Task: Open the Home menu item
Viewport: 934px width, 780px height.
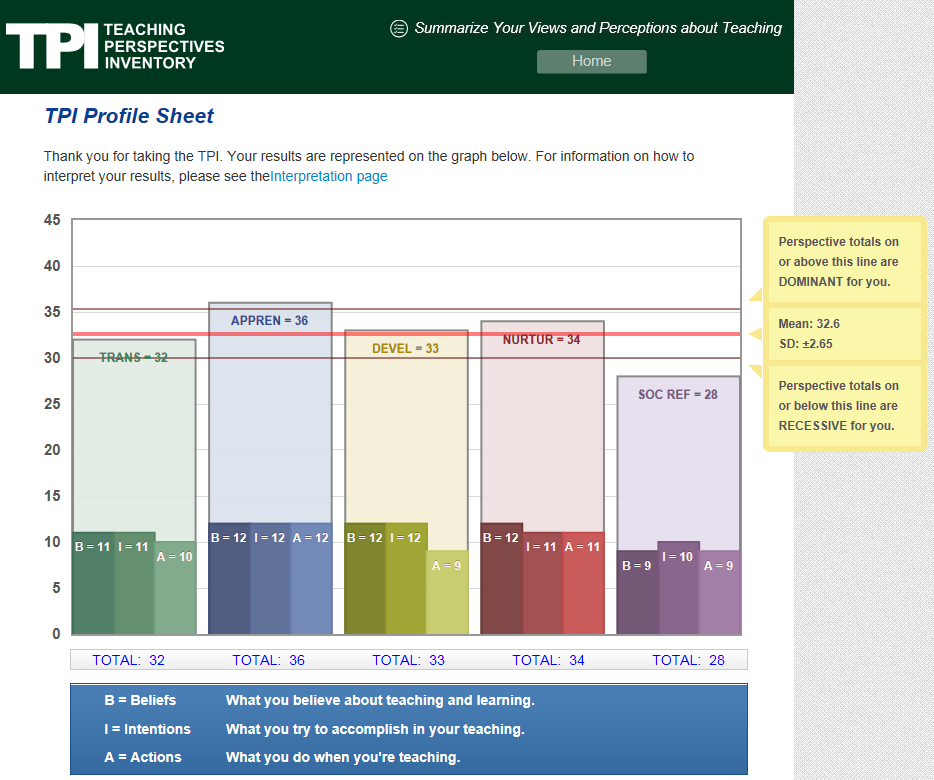Action: pos(591,61)
